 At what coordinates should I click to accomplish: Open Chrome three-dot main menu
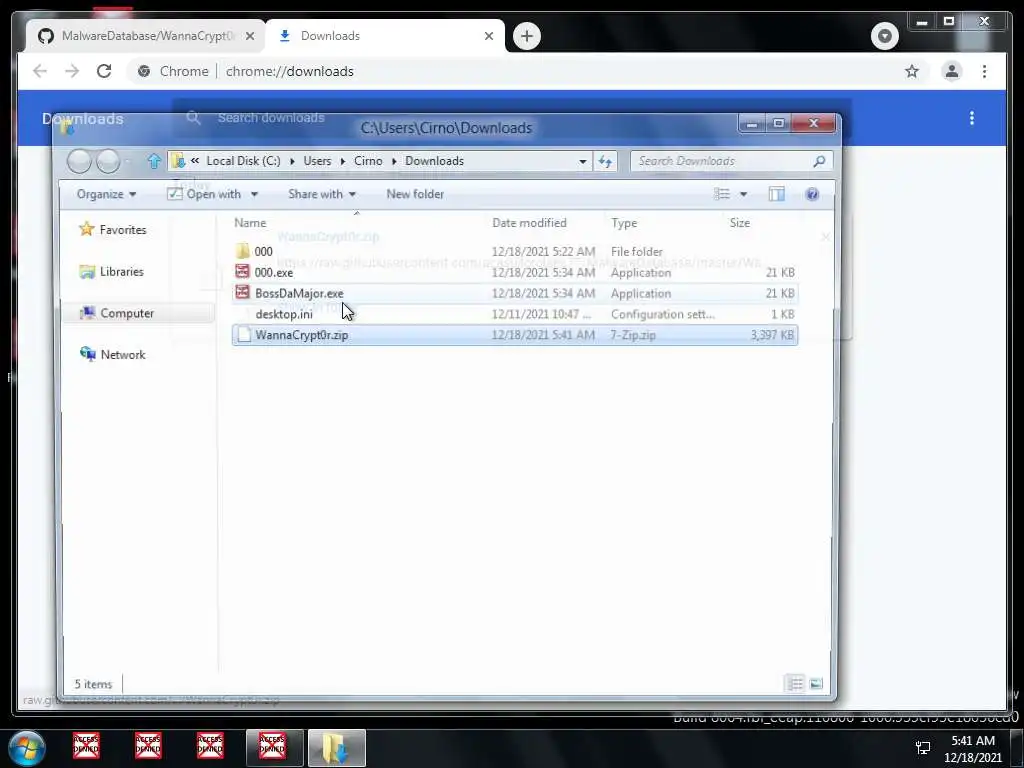tap(984, 71)
